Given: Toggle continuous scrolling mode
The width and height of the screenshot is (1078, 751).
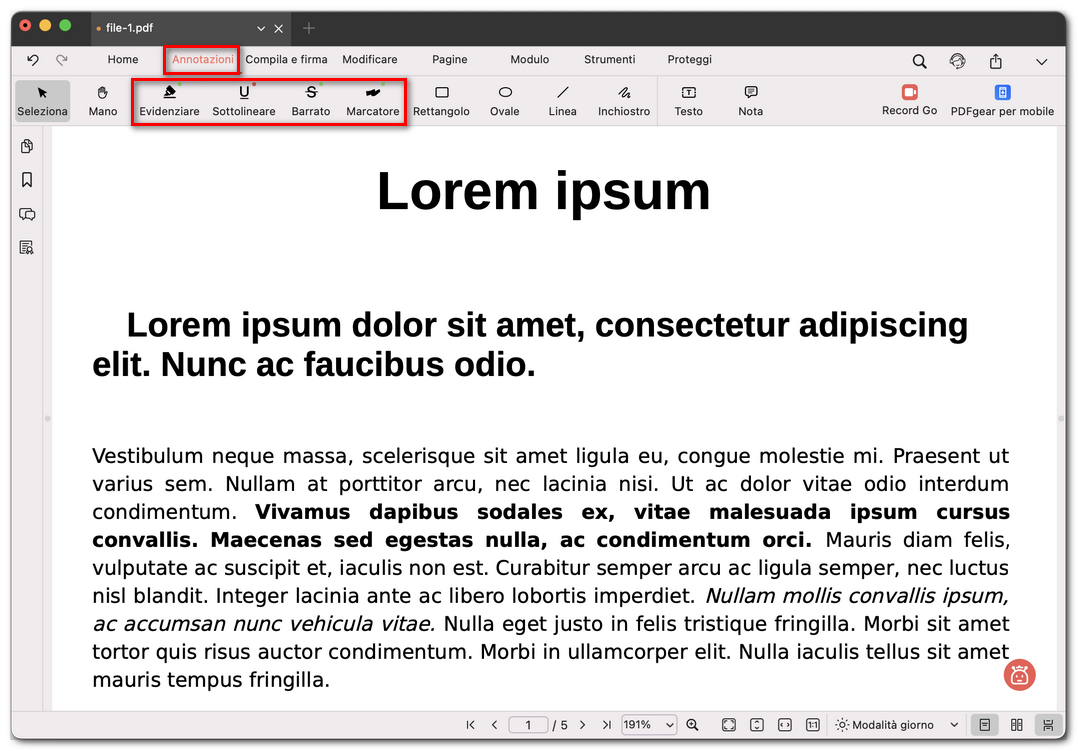Looking at the screenshot, I should (1048, 725).
